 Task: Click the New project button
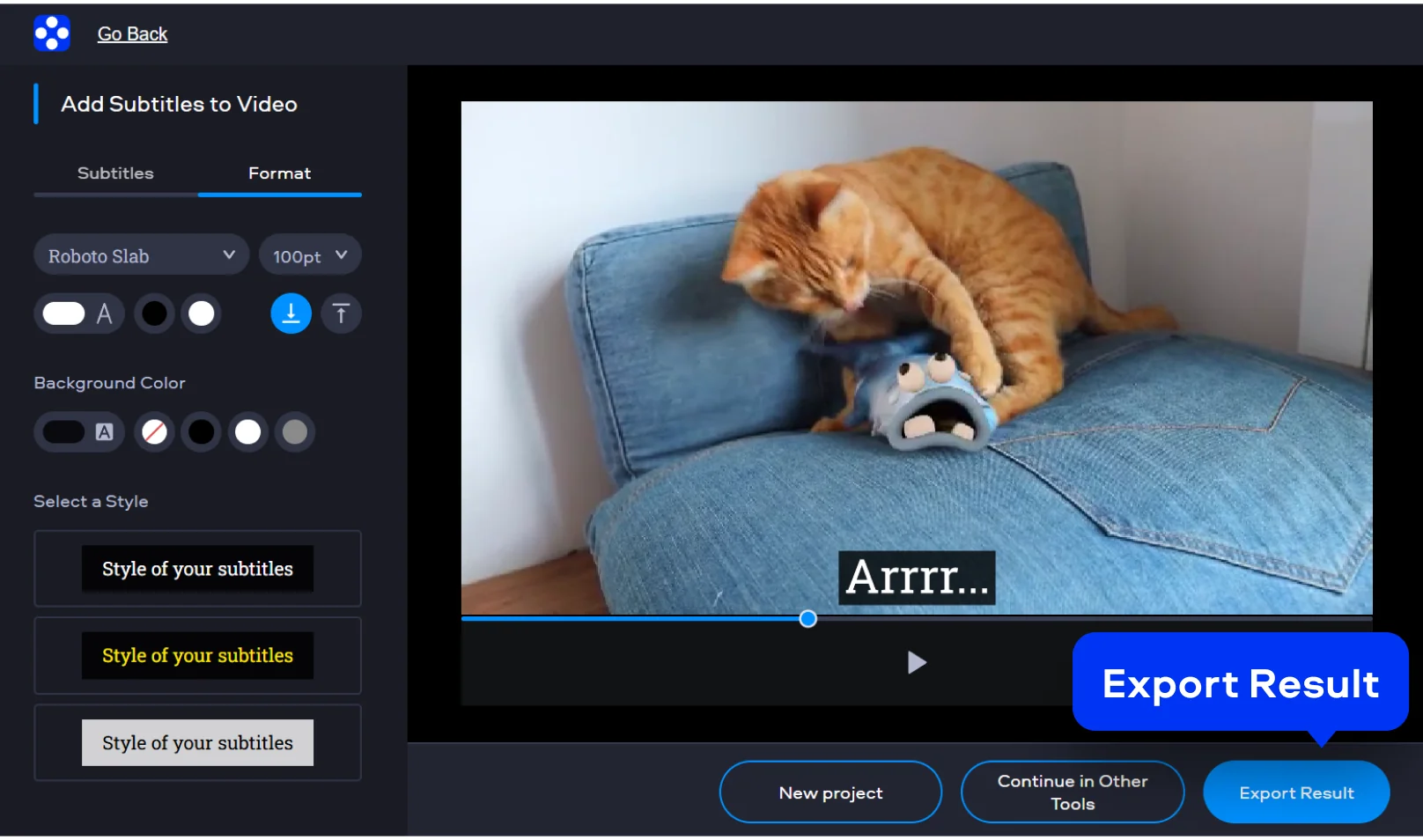click(830, 792)
